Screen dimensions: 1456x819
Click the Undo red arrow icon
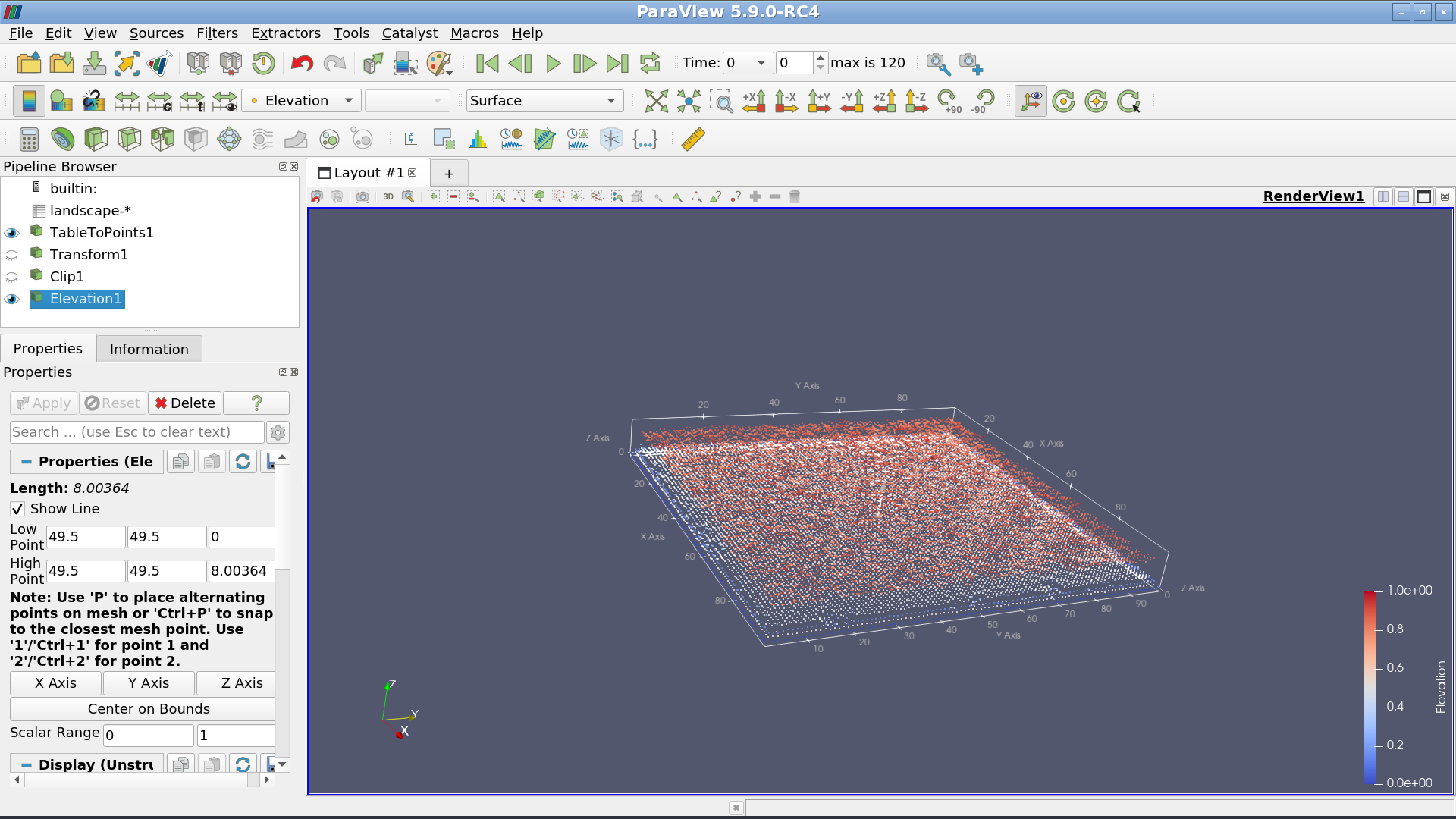click(302, 63)
